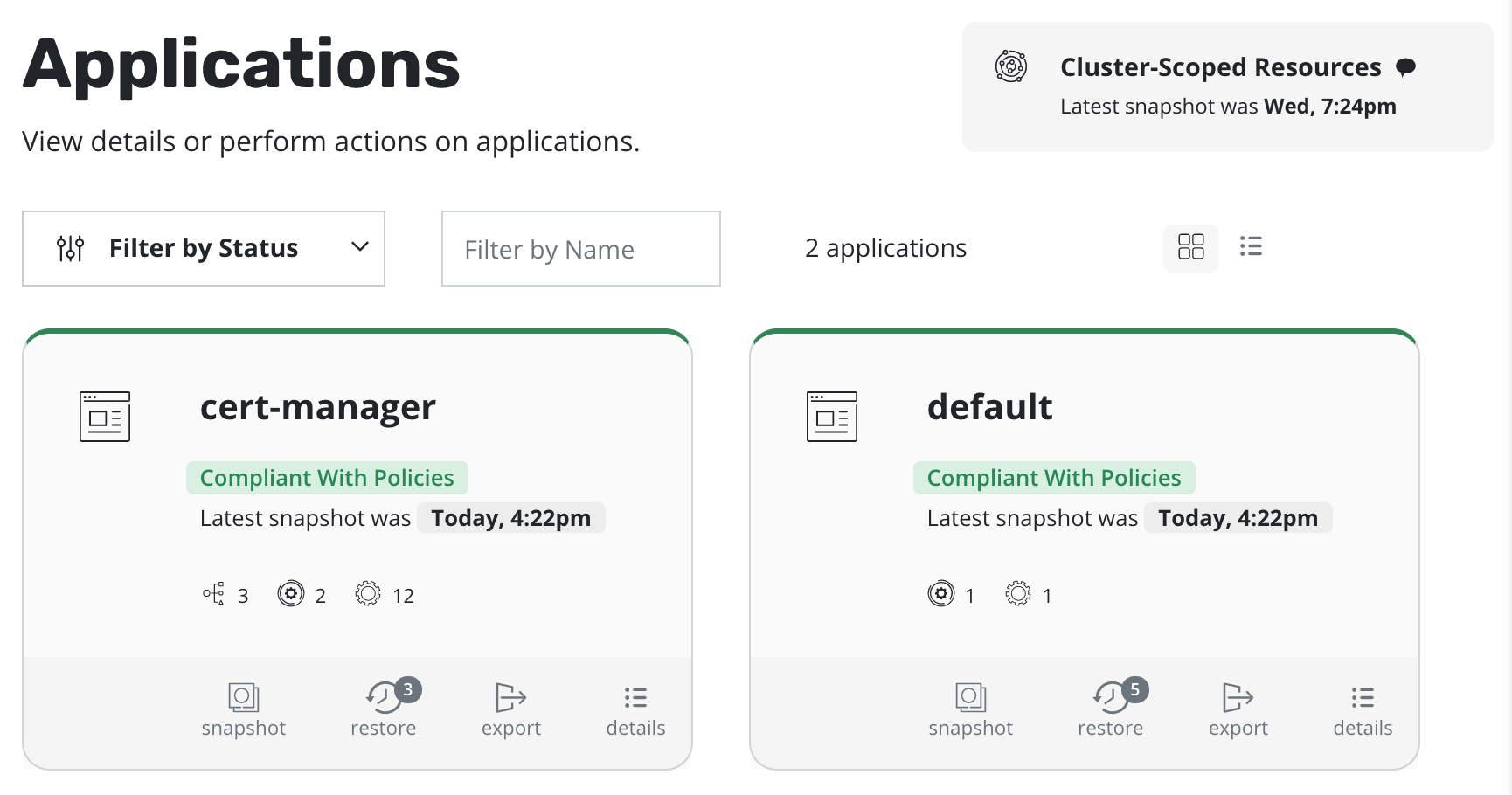Click the restore icon showing 3 on cert-manager
This screenshot has width=1512, height=795.
click(x=384, y=708)
